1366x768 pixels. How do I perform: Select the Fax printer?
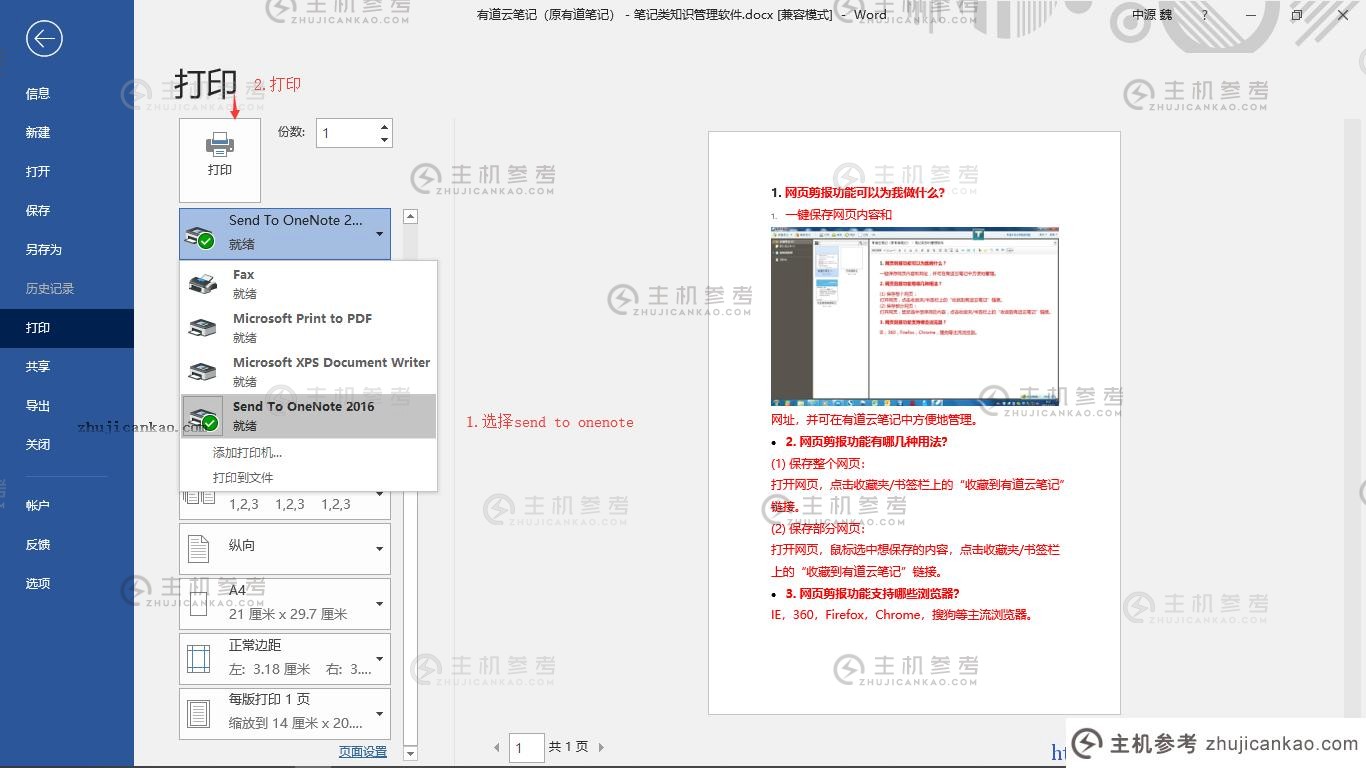308,283
